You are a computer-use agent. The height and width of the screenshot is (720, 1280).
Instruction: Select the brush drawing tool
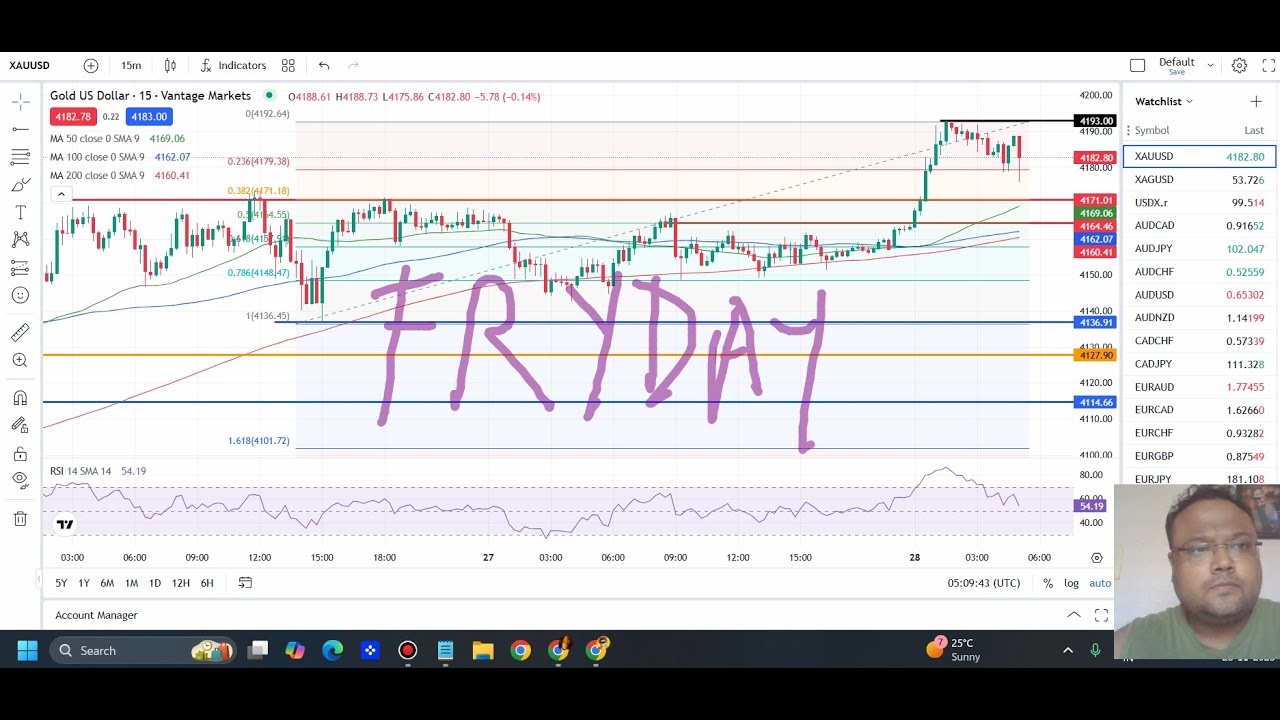(x=20, y=185)
